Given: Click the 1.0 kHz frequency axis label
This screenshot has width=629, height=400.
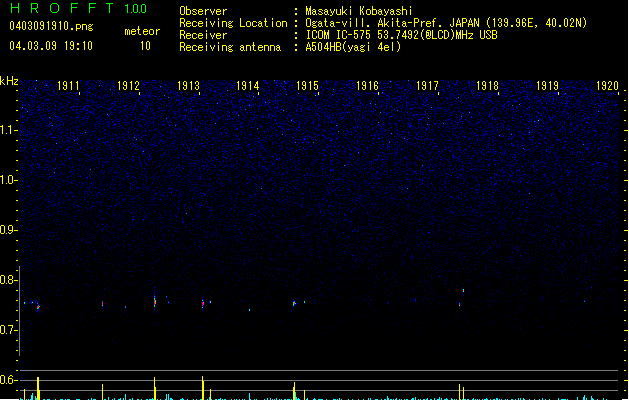Looking at the screenshot, I should [8, 180].
